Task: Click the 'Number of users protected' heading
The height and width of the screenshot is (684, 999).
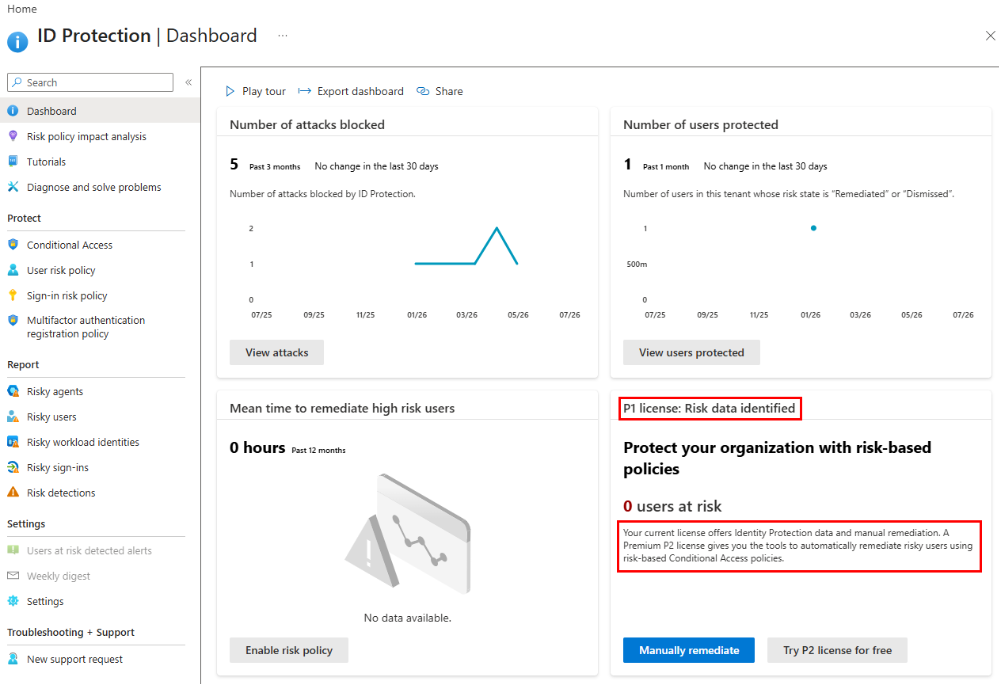Action: point(700,125)
